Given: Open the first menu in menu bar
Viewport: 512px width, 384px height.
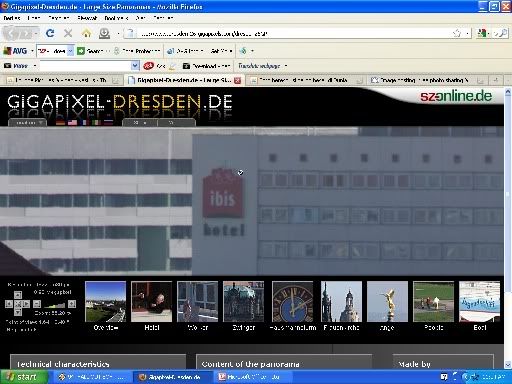Looking at the screenshot, I should 12,18.
